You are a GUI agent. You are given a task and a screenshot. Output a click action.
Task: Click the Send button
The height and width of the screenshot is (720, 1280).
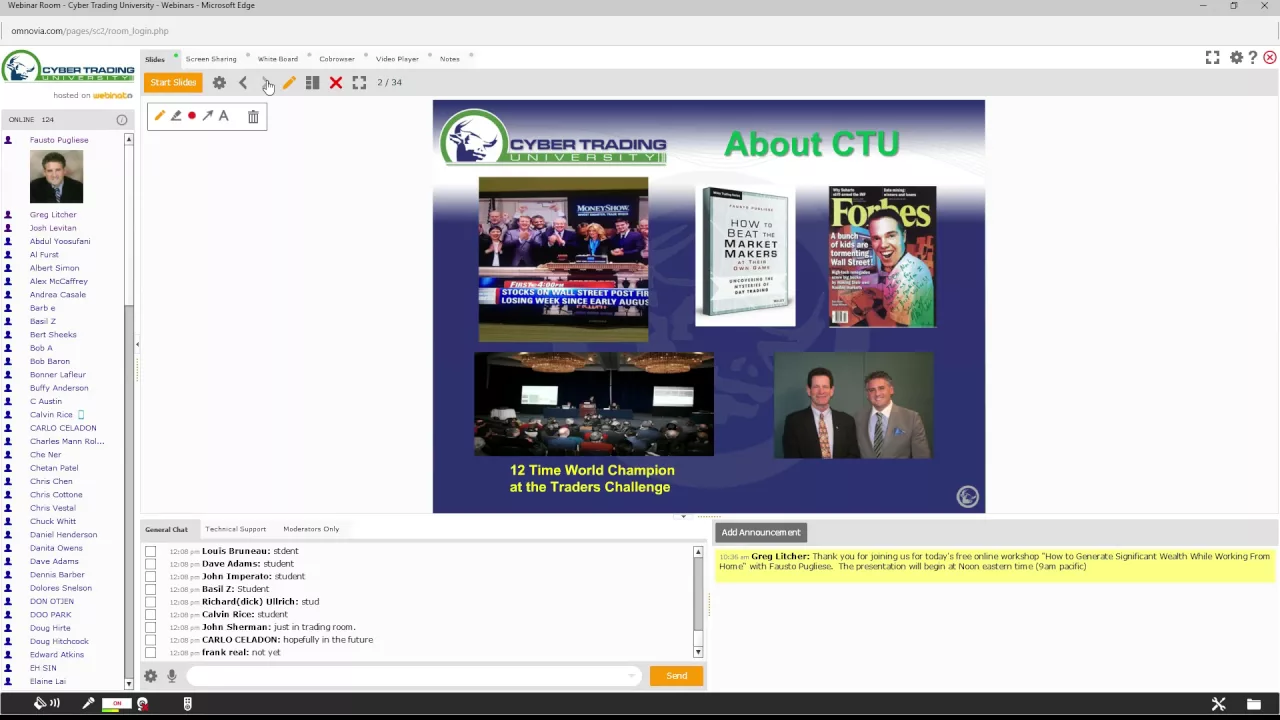676,676
